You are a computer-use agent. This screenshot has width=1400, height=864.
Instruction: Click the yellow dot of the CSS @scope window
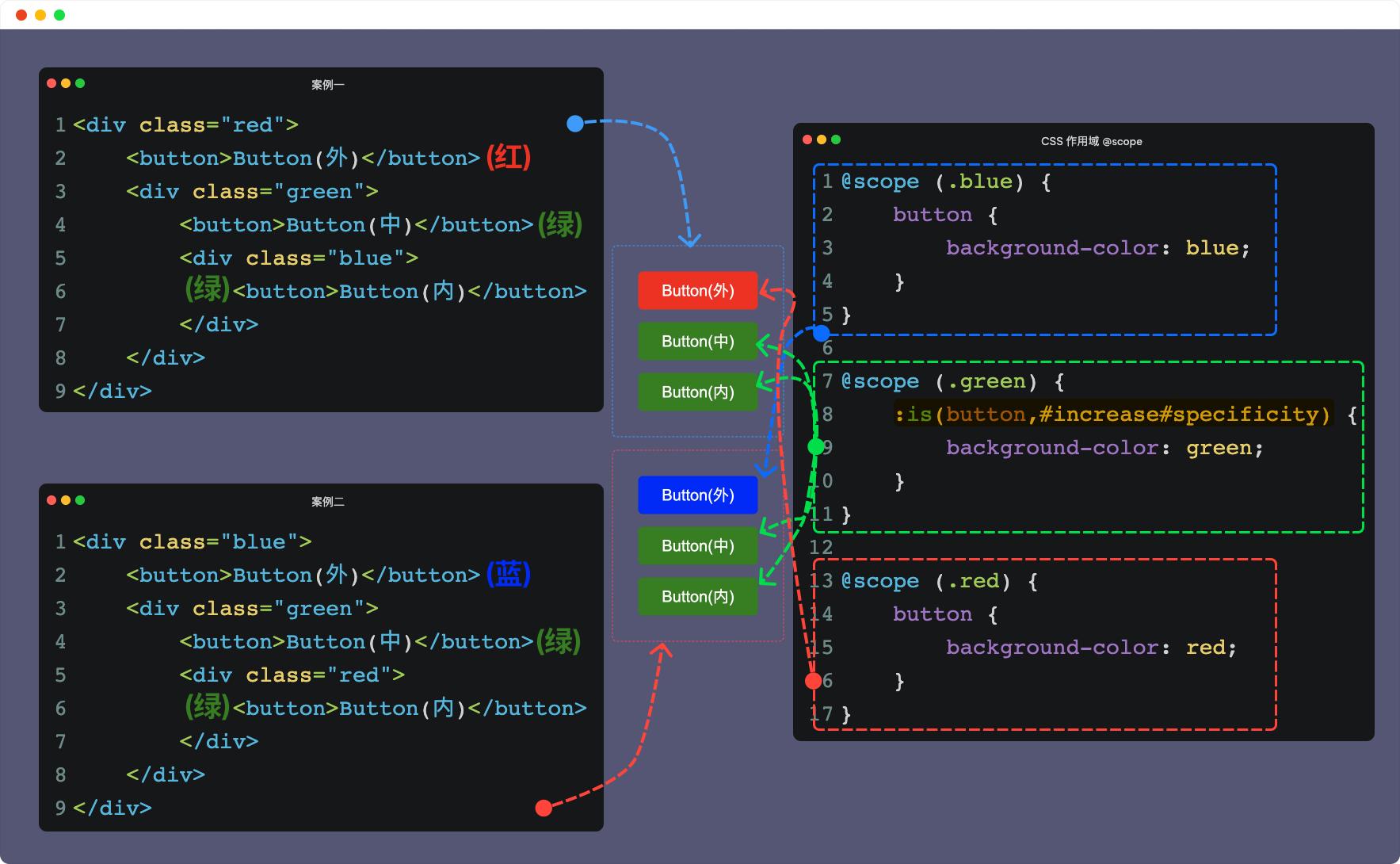(822, 140)
